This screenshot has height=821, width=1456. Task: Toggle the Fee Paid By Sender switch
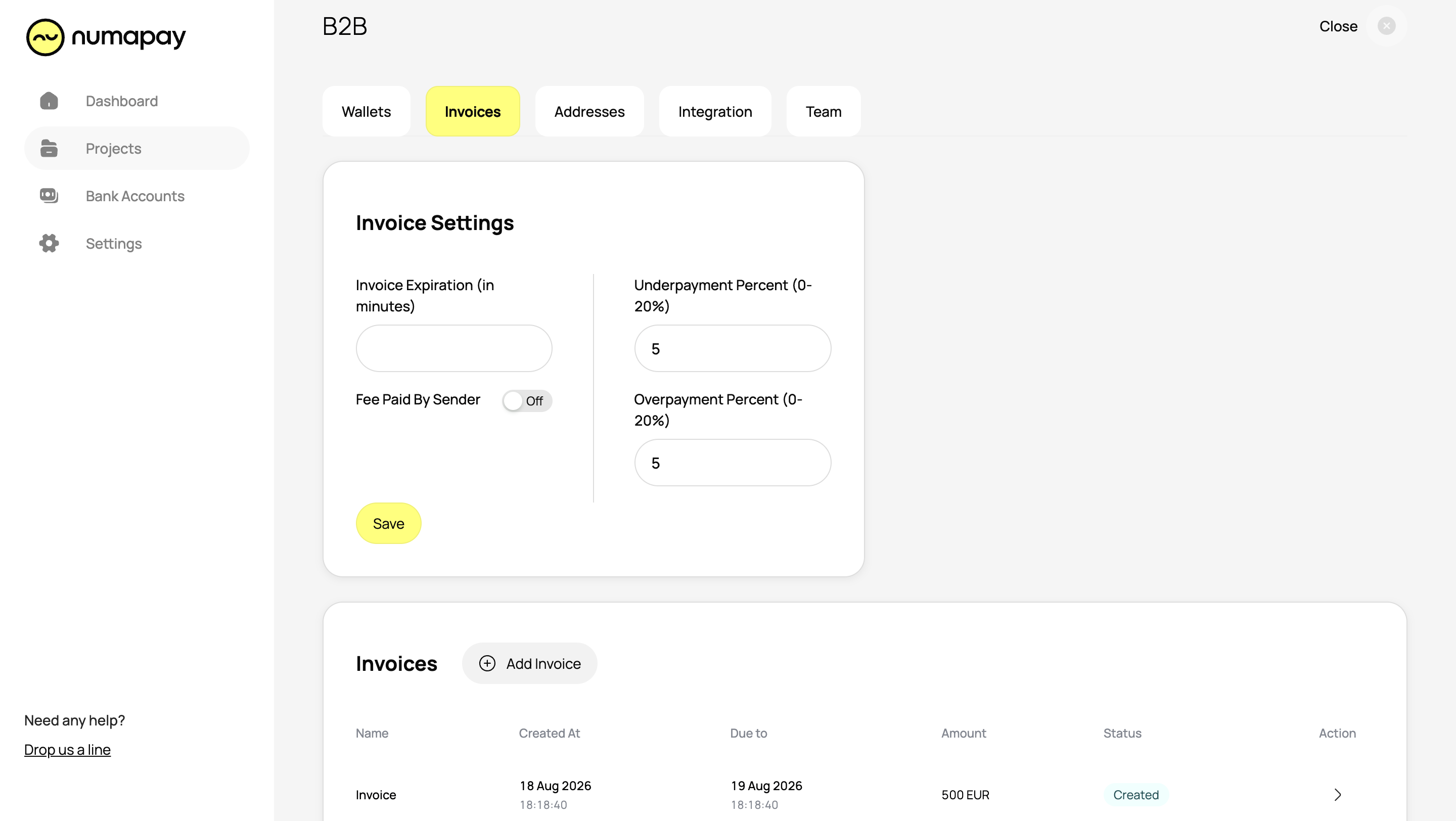tap(527, 400)
